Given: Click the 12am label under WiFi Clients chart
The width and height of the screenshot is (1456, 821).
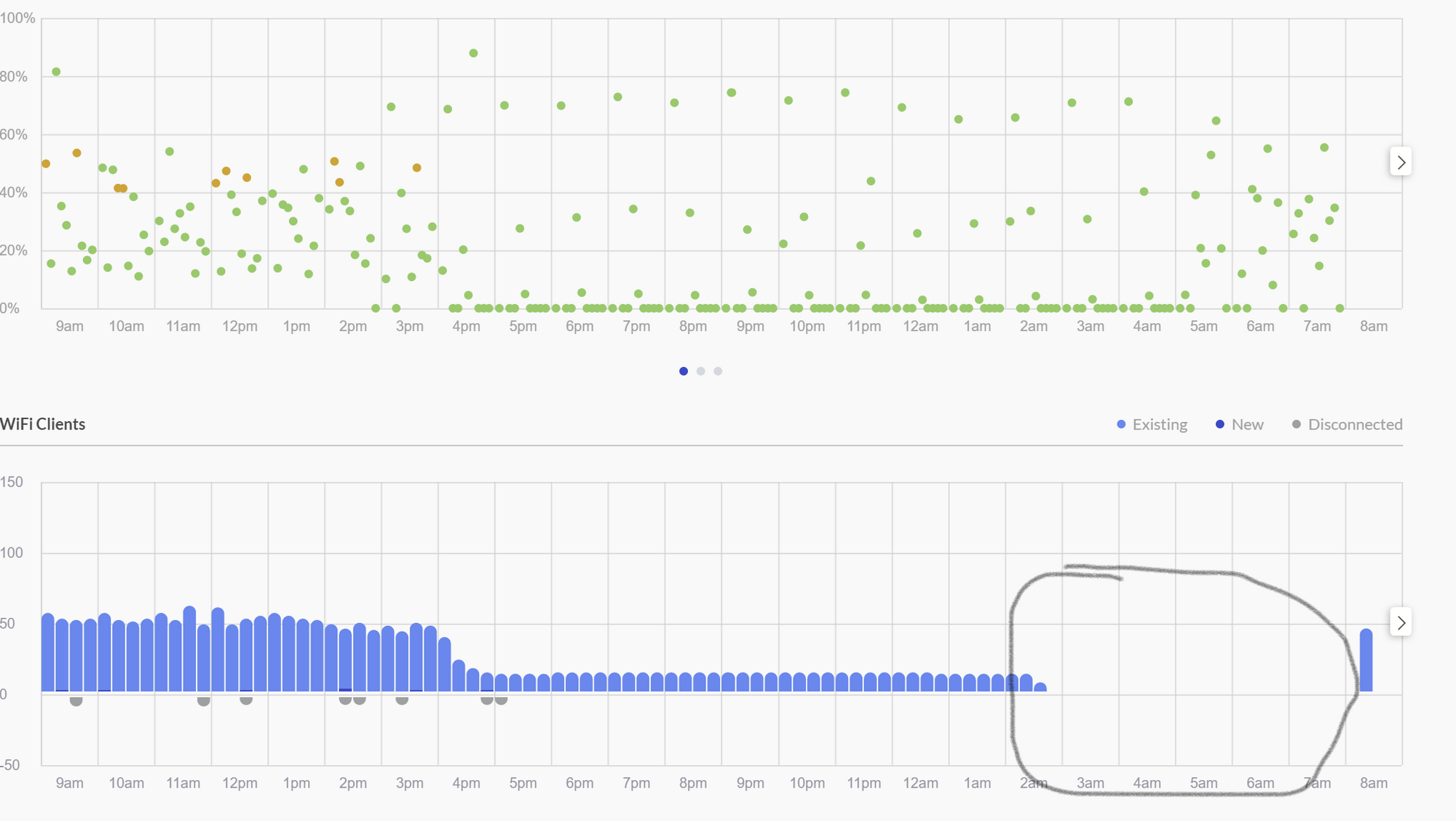Looking at the screenshot, I should [921, 783].
